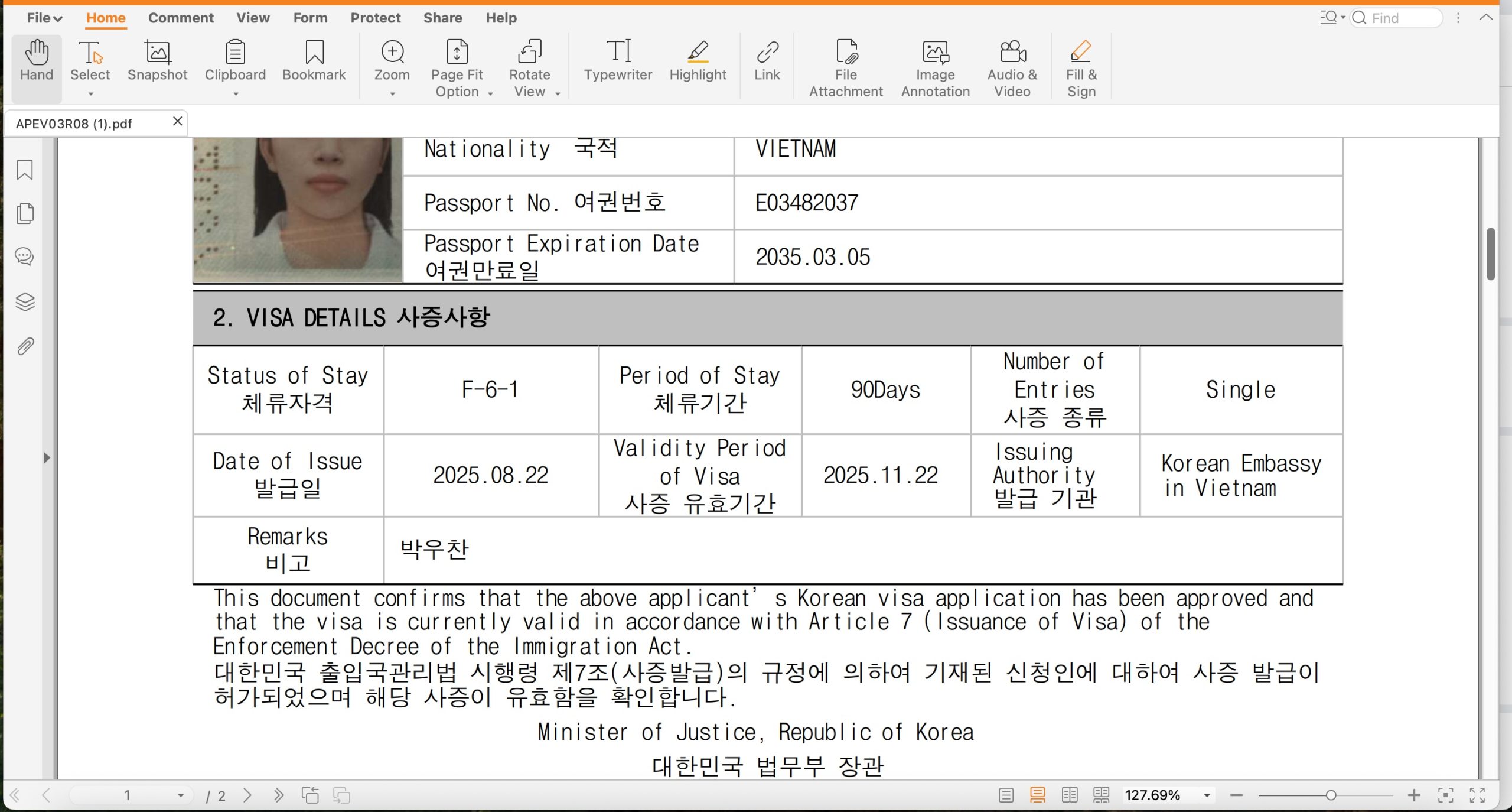Viewport: 1512px width, 812px height.
Task: Open the Layers sidebar panel
Action: point(25,302)
